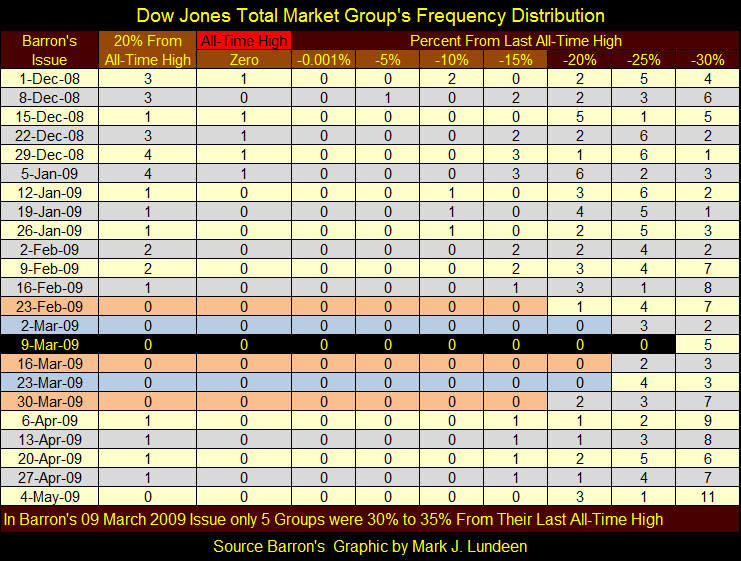
Task: Select the '9-Feb-09' date cell
Action: pos(50,268)
